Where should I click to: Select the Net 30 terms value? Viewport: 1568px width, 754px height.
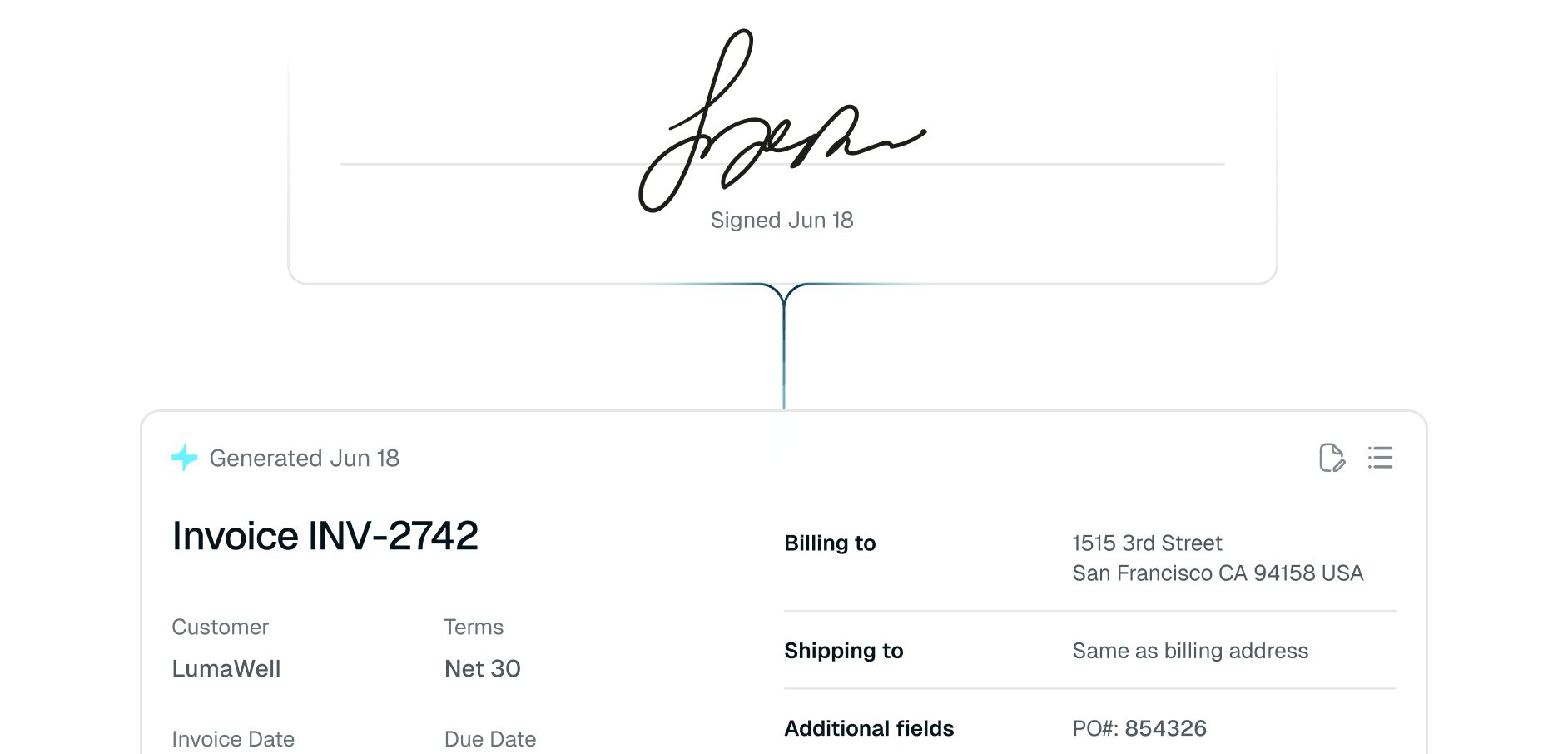483,668
